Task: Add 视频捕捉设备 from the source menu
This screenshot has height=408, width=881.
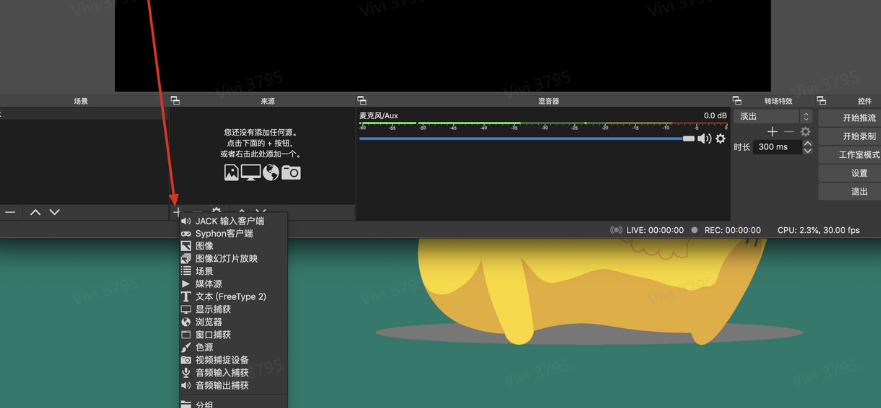Action: (x=233, y=360)
